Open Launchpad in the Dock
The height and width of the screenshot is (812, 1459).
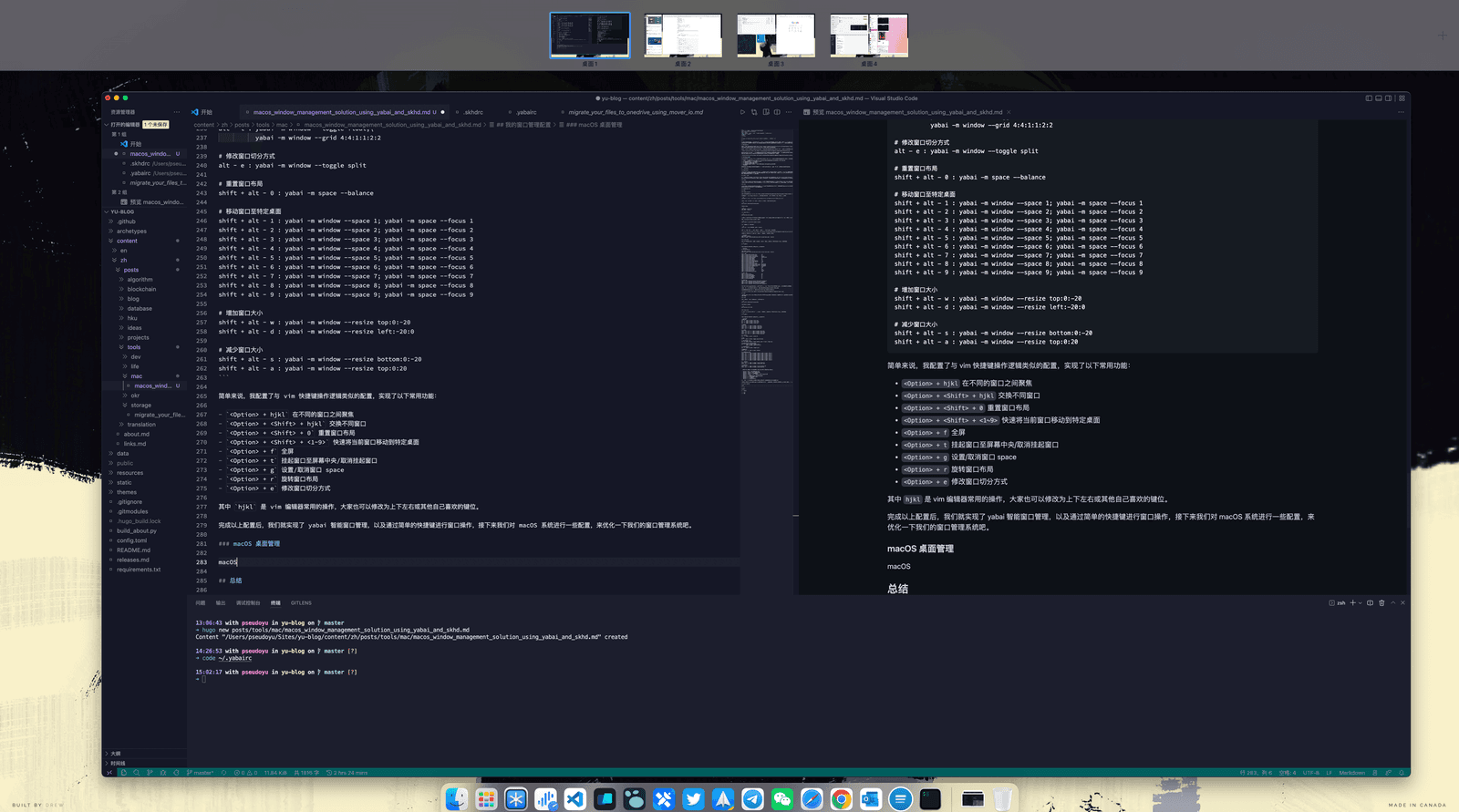pos(486,799)
